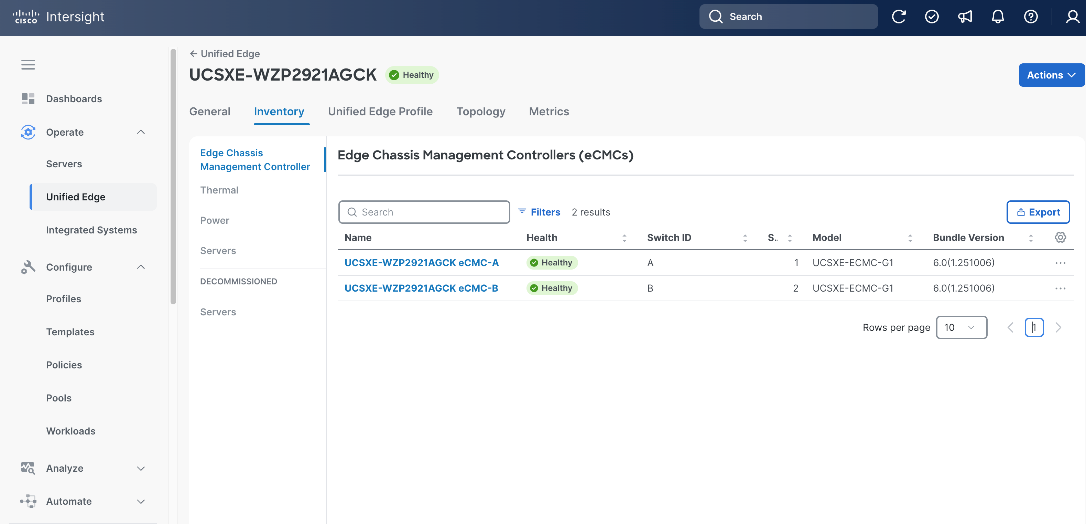The height and width of the screenshot is (524, 1086).
Task: Click the Name column header
Action: (358, 237)
